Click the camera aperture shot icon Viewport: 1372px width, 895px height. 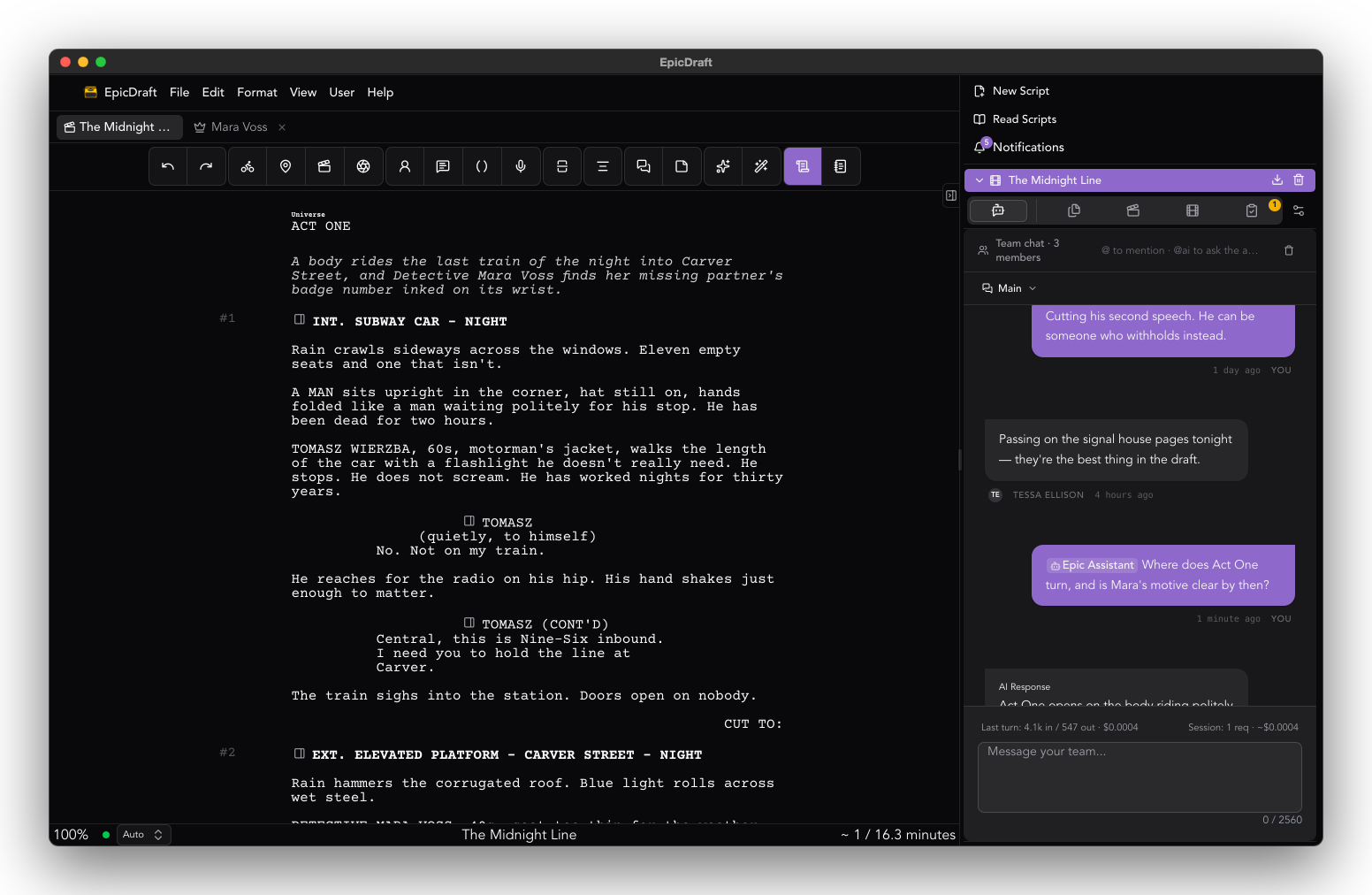click(x=363, y=166)
